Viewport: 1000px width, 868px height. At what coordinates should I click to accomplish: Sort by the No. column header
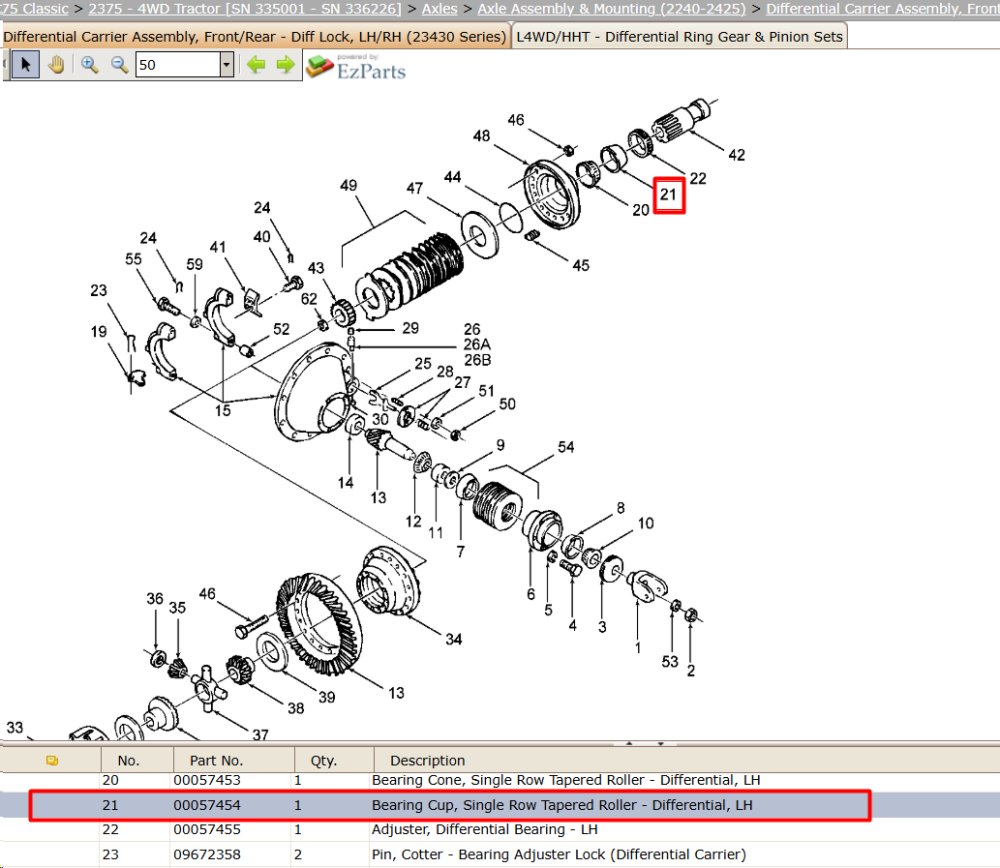pos(128,760)
